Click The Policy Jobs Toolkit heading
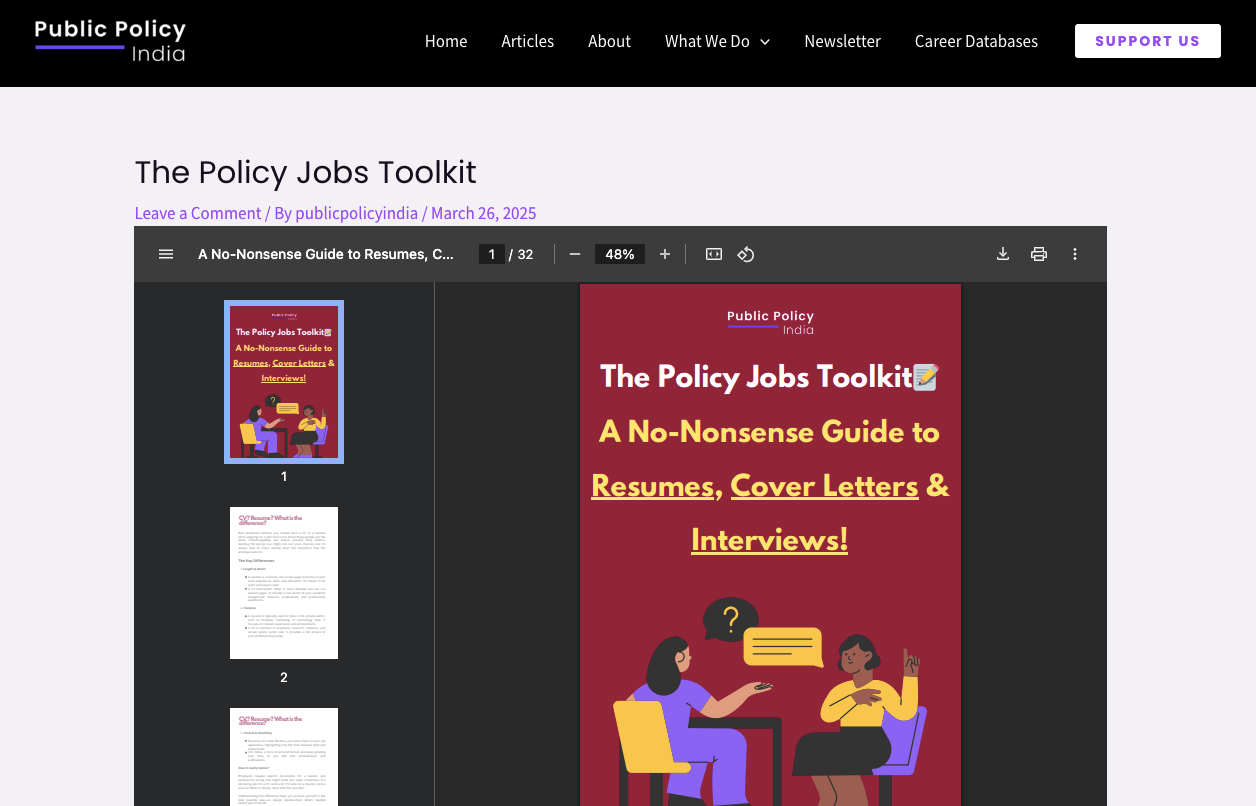Viewport: 1256px width, 806px height. click(x=305, y=172)
